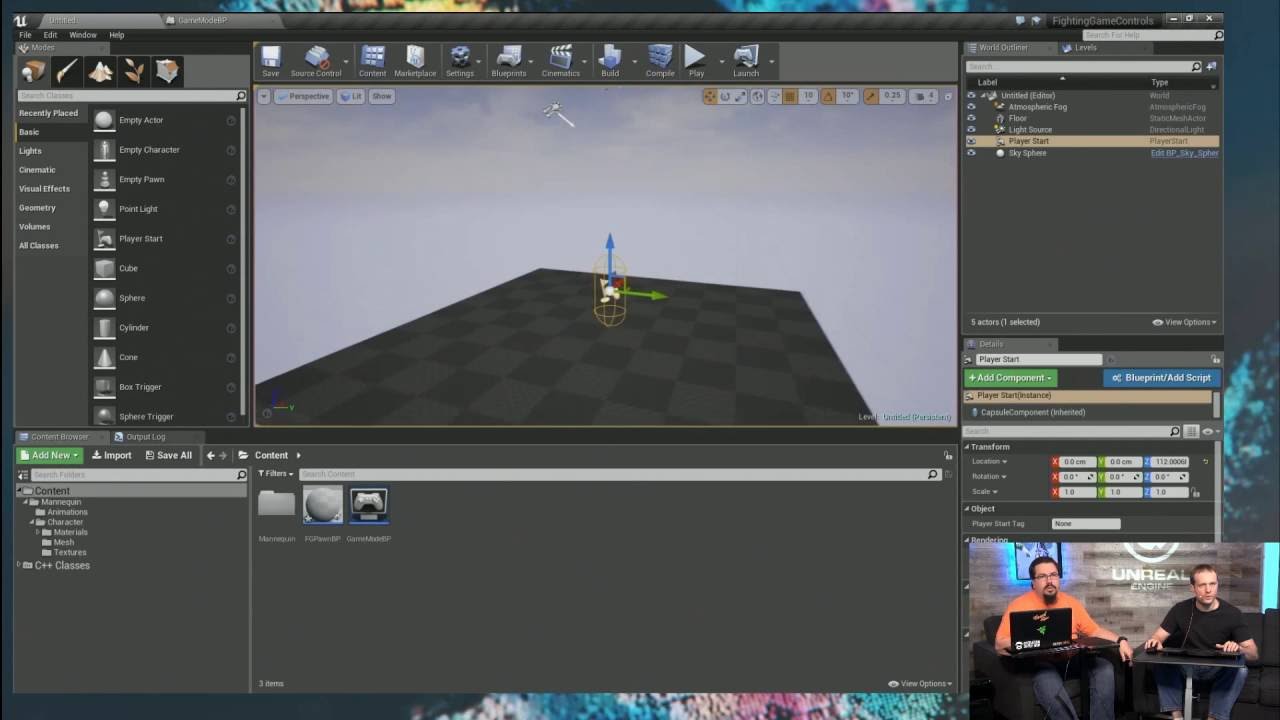Click the Save All button

pos(168,455)
